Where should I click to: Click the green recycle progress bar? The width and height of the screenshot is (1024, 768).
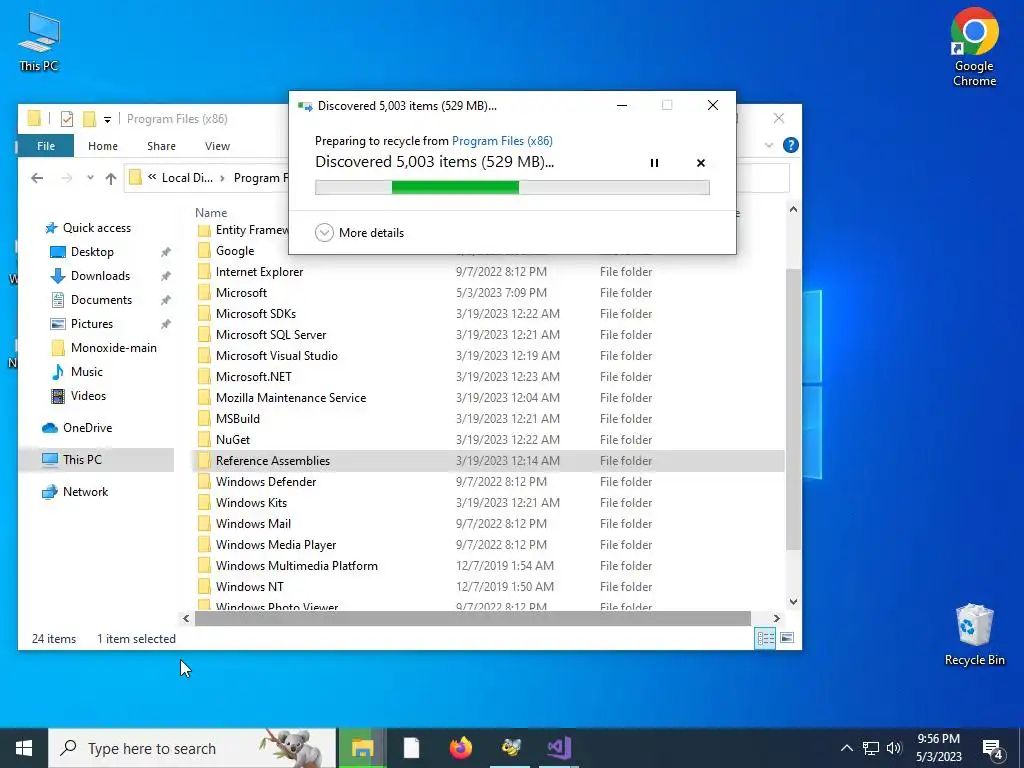[x=512, y=187]
